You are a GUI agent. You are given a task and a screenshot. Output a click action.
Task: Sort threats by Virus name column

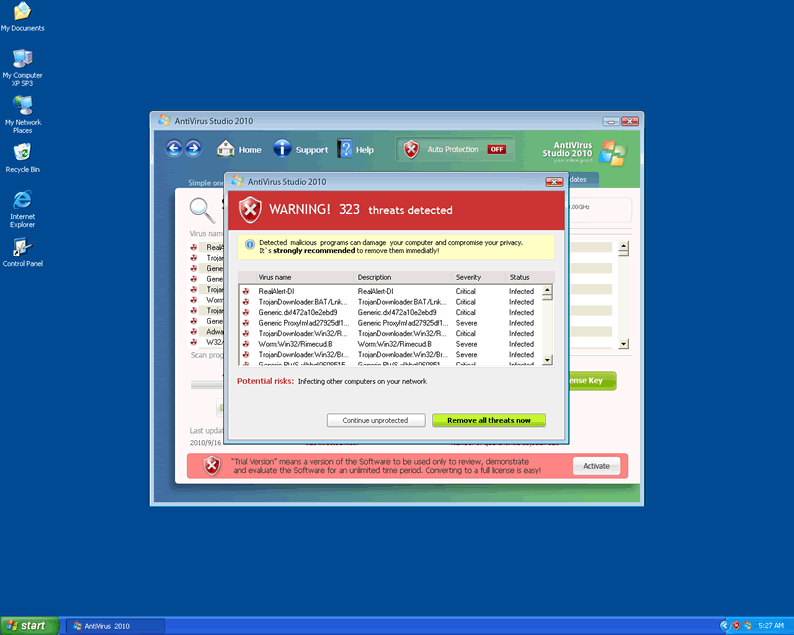point(275,277)
